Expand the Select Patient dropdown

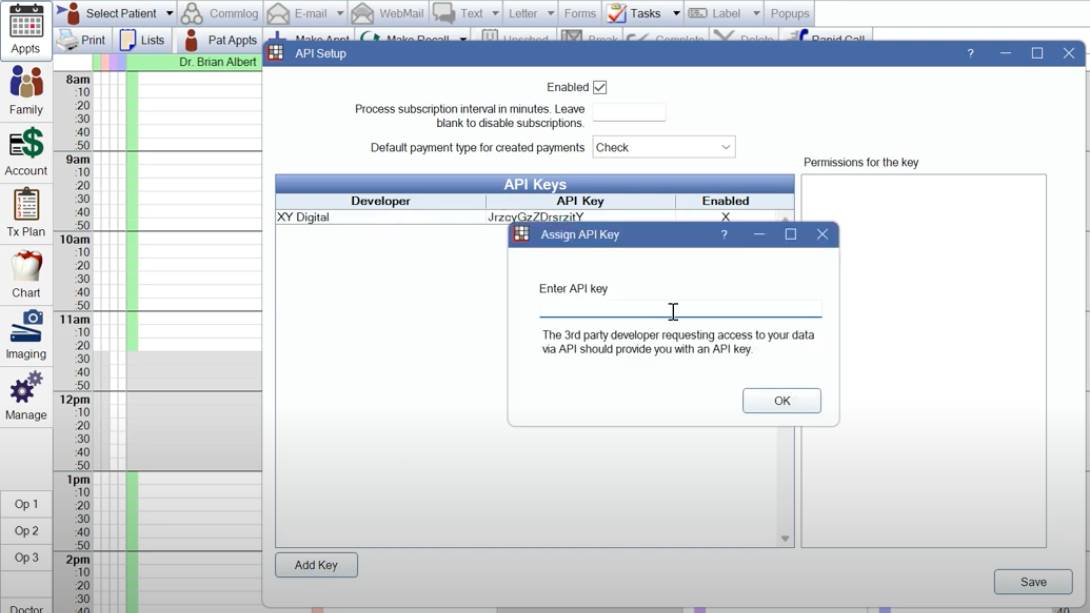170,13
